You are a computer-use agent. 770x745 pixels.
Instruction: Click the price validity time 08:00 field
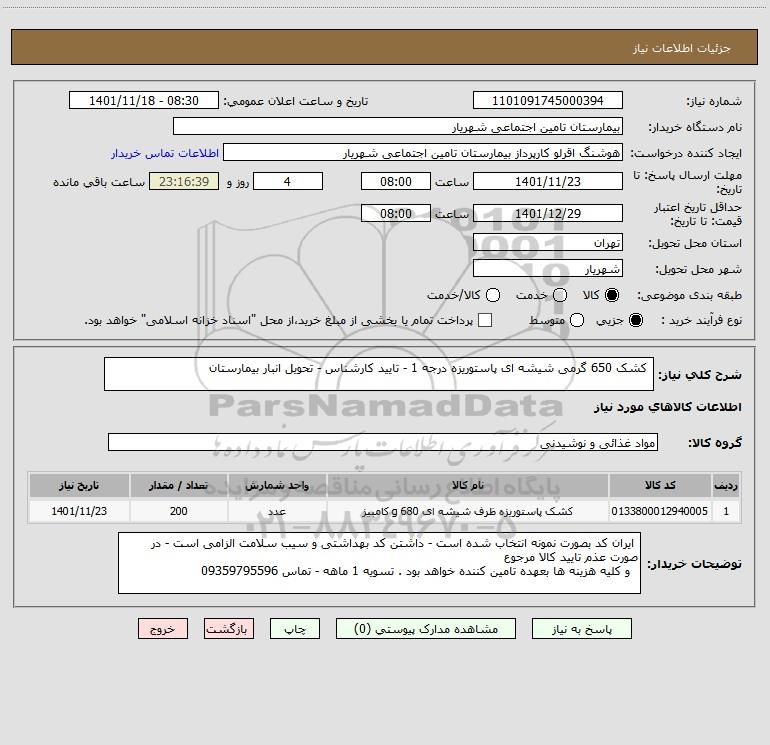tap(396, 213)
